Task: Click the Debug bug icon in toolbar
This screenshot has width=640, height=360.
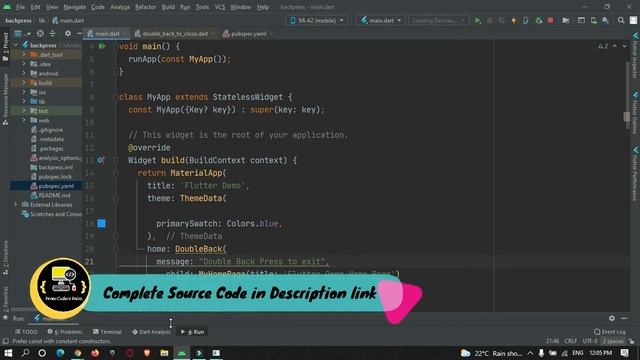Action: (490, 20)
